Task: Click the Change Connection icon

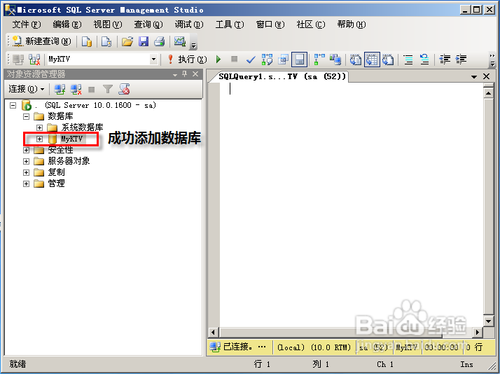Action: click(x=34, y=60)
